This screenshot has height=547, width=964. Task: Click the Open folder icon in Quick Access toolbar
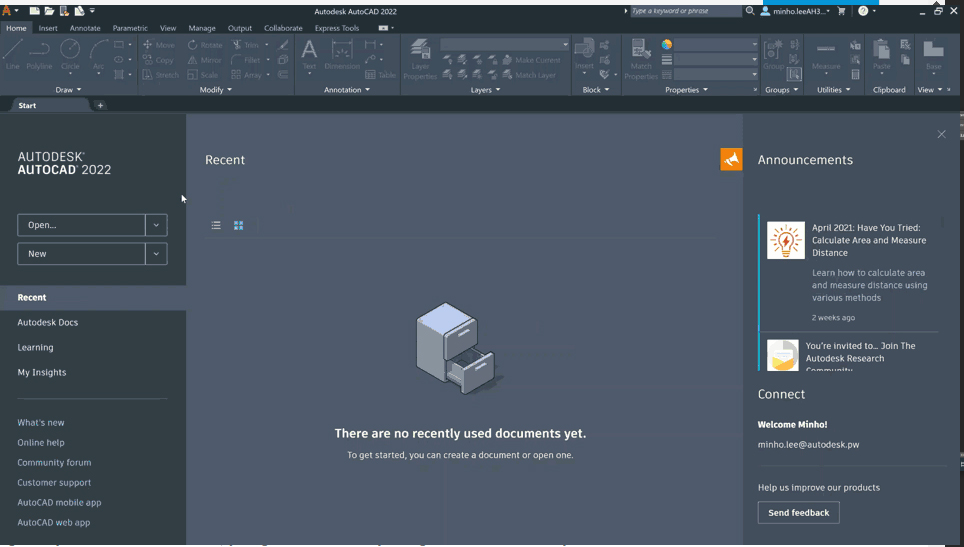pyautogui.click(x=49, y=11)
